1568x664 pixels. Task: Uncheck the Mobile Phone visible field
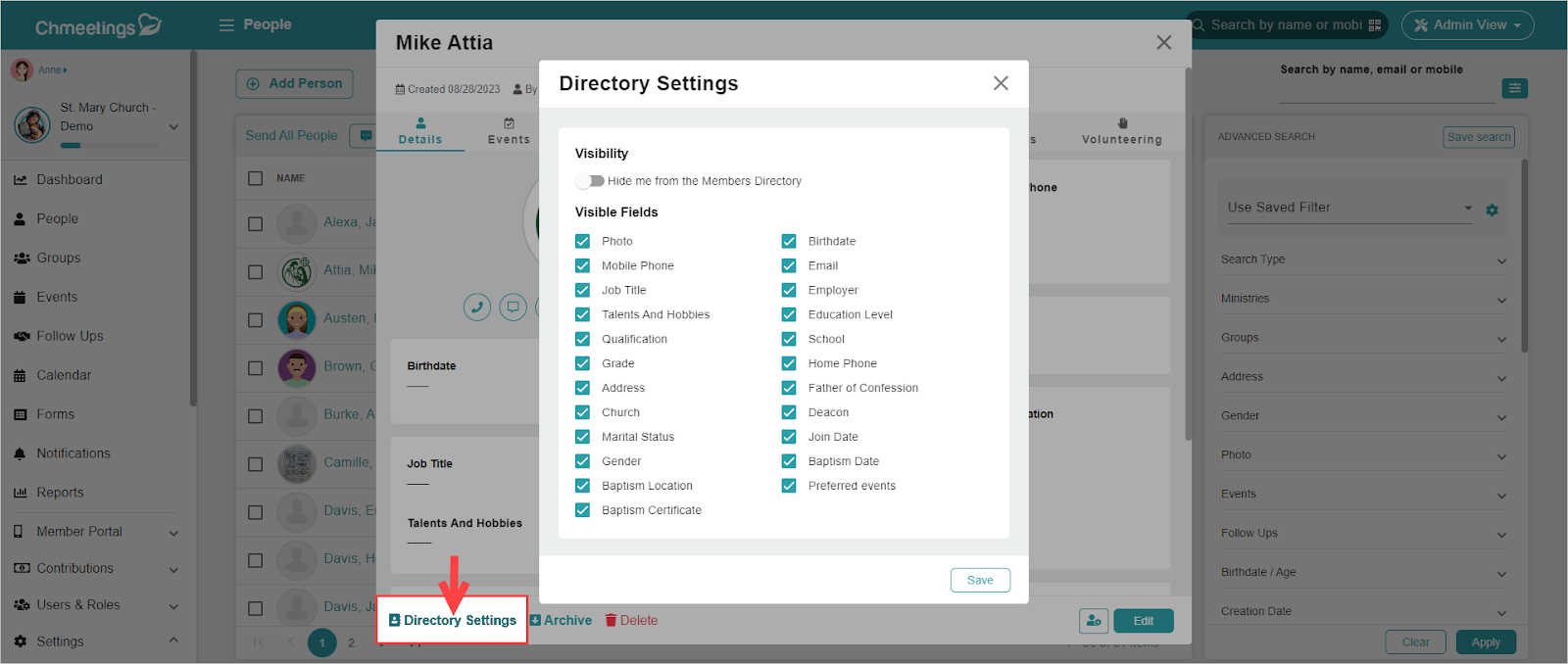[583, 265]
